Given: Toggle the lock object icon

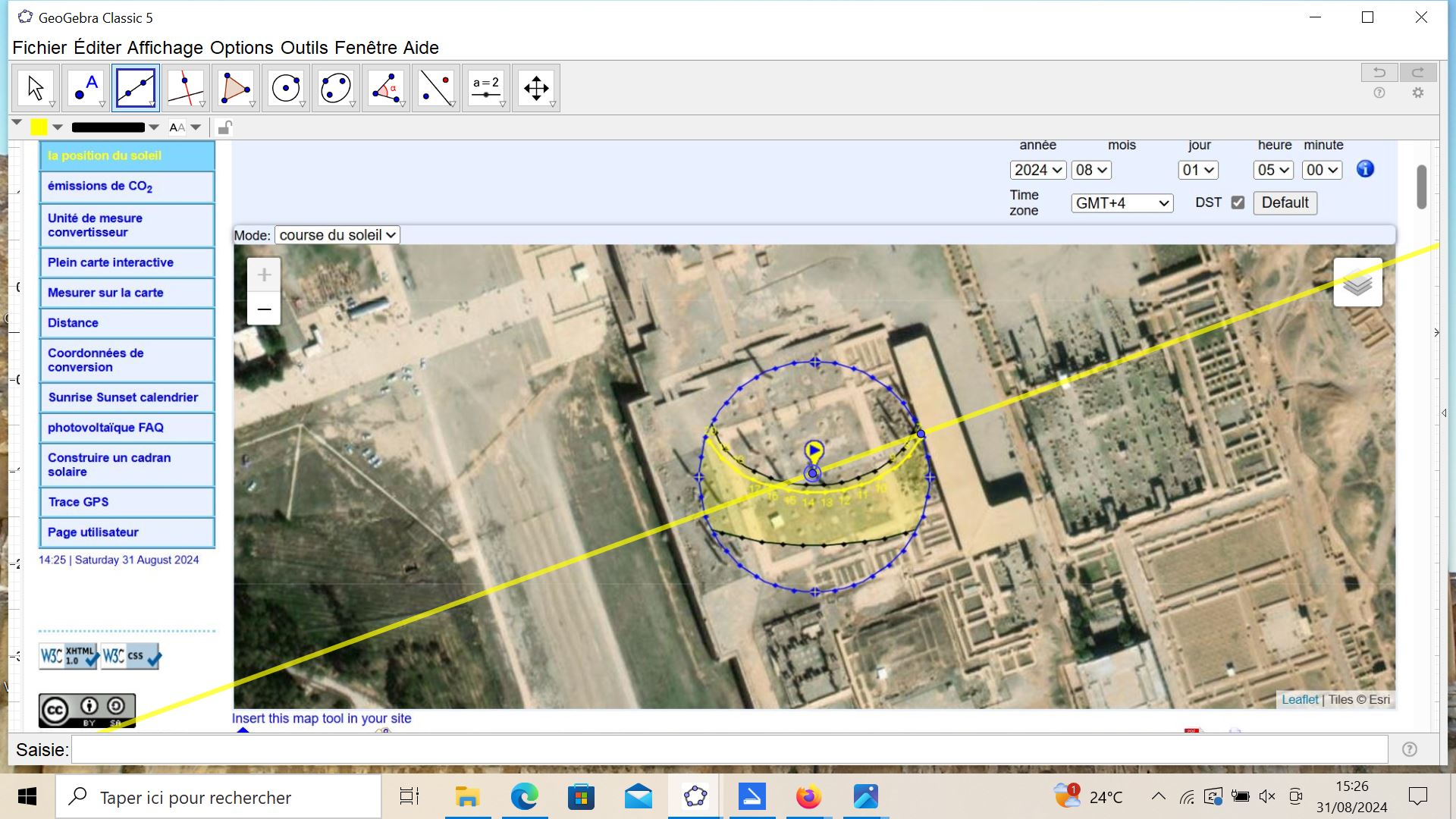Looking at the screenshot, I should click(224, 127).
